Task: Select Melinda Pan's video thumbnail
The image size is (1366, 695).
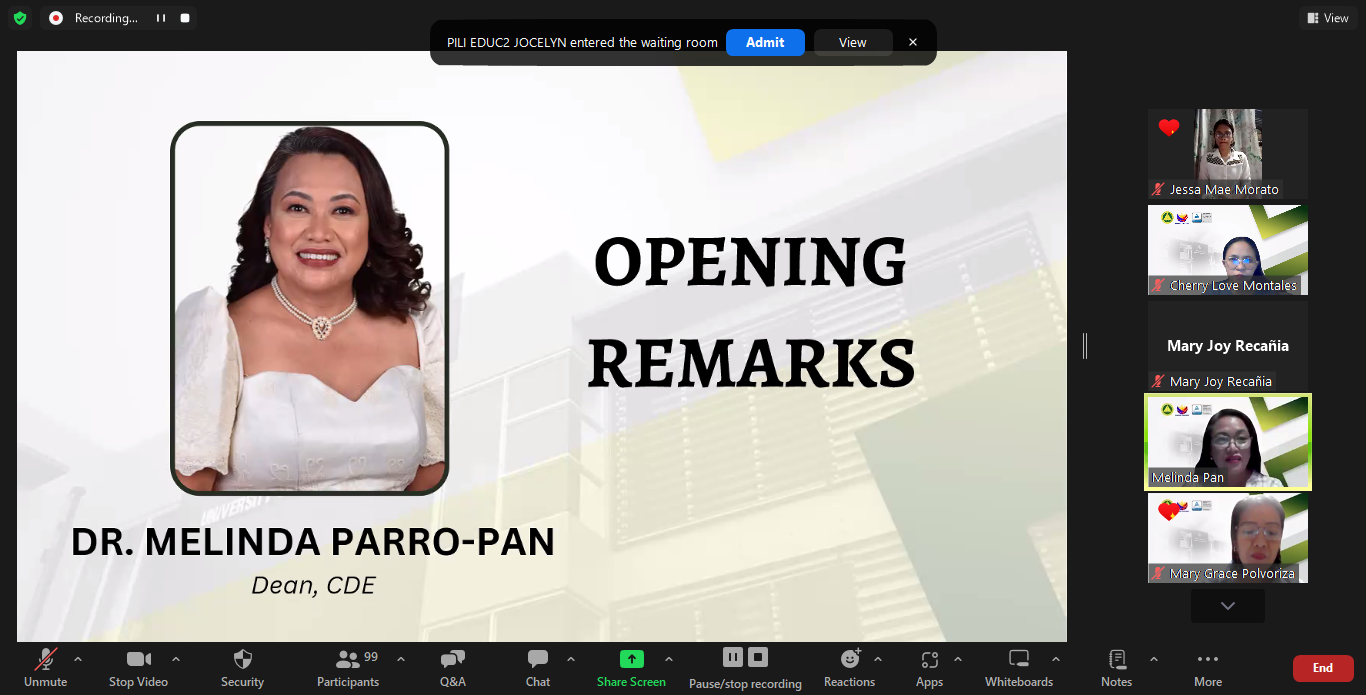Action: tap(1227, 442)
